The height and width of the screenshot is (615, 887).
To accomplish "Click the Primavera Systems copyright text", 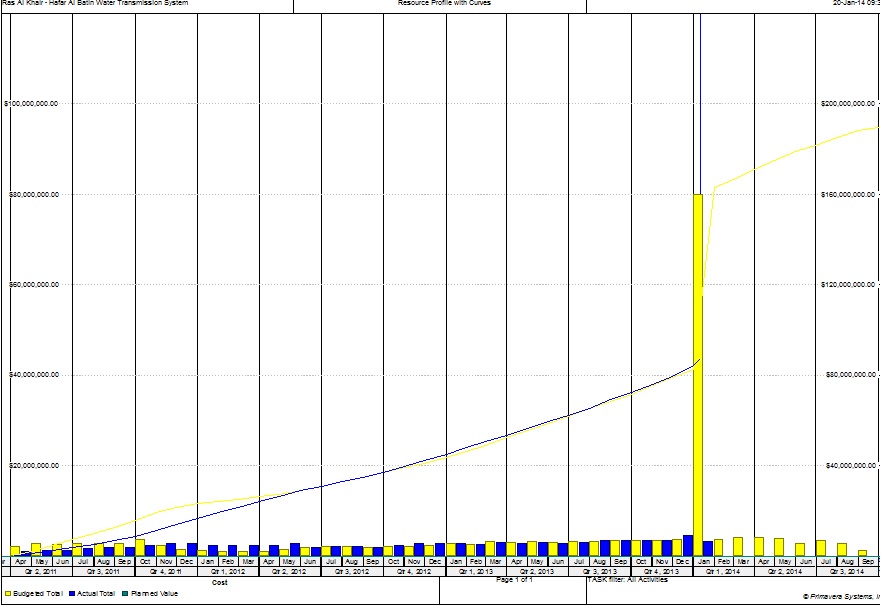I will pos(841,596).
